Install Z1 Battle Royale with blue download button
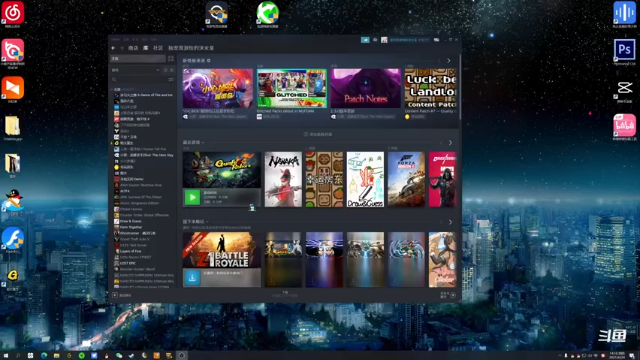Screen dimensions: 640x360 point(192,278)
